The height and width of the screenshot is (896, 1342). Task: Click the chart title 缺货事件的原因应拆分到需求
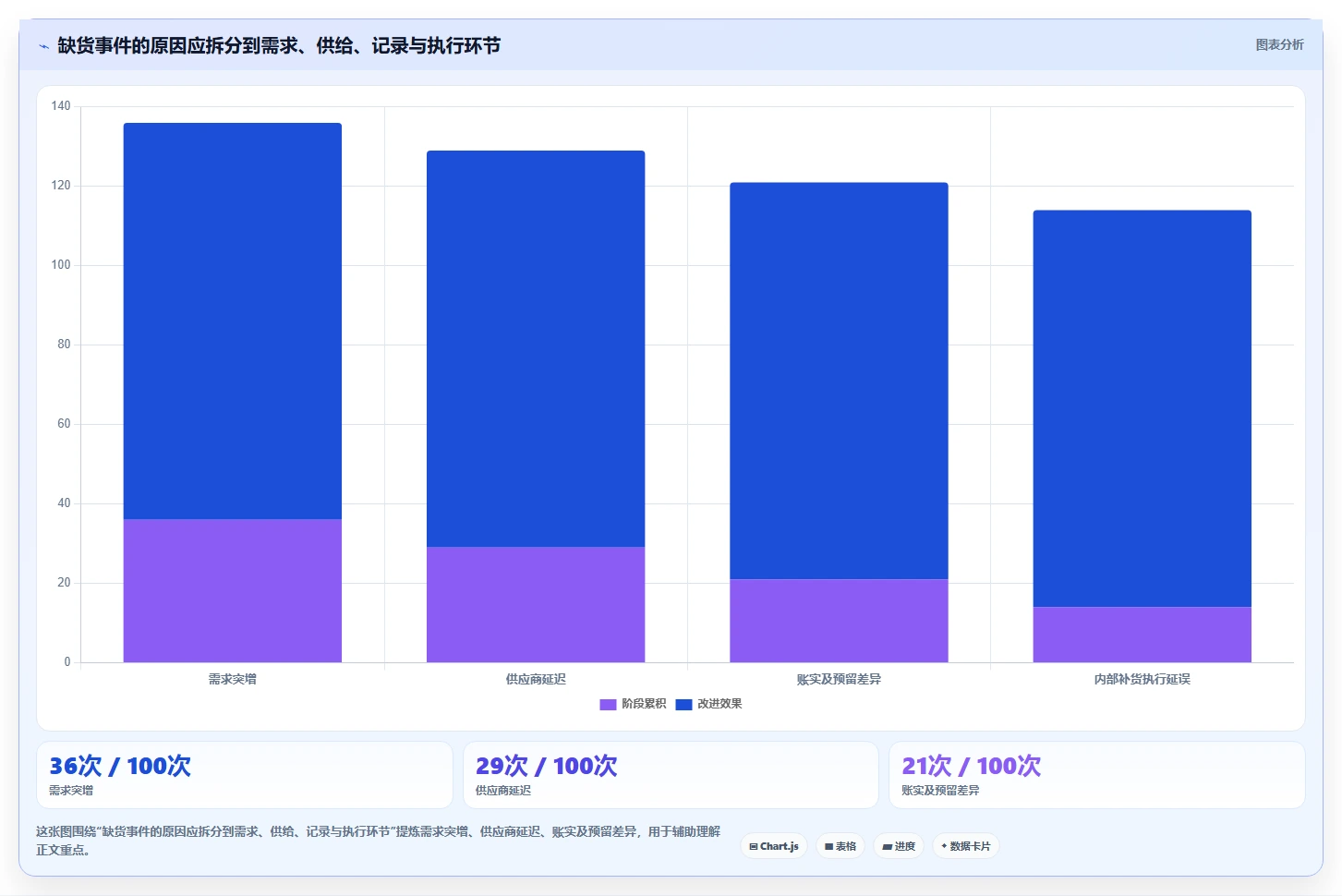(x=279, y=45)
